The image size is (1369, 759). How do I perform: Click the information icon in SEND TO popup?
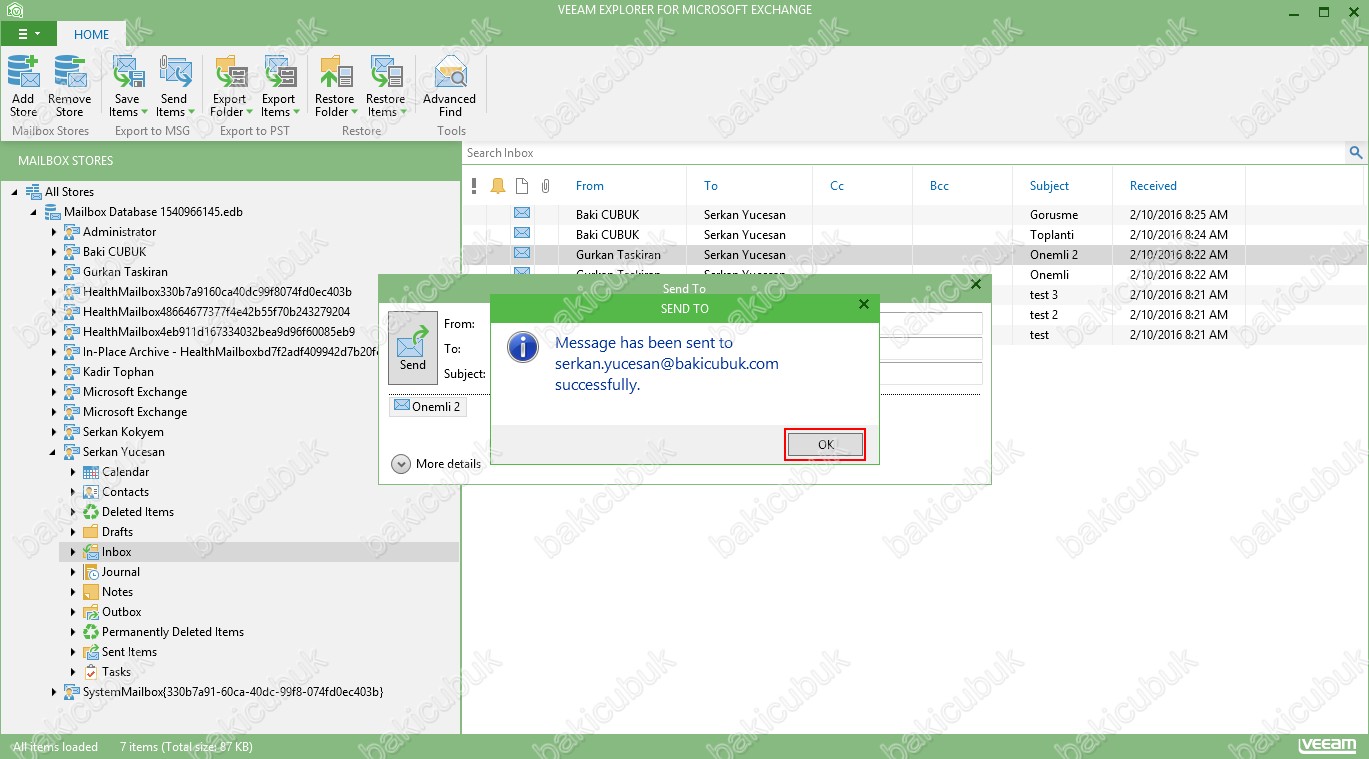(523, 348)
